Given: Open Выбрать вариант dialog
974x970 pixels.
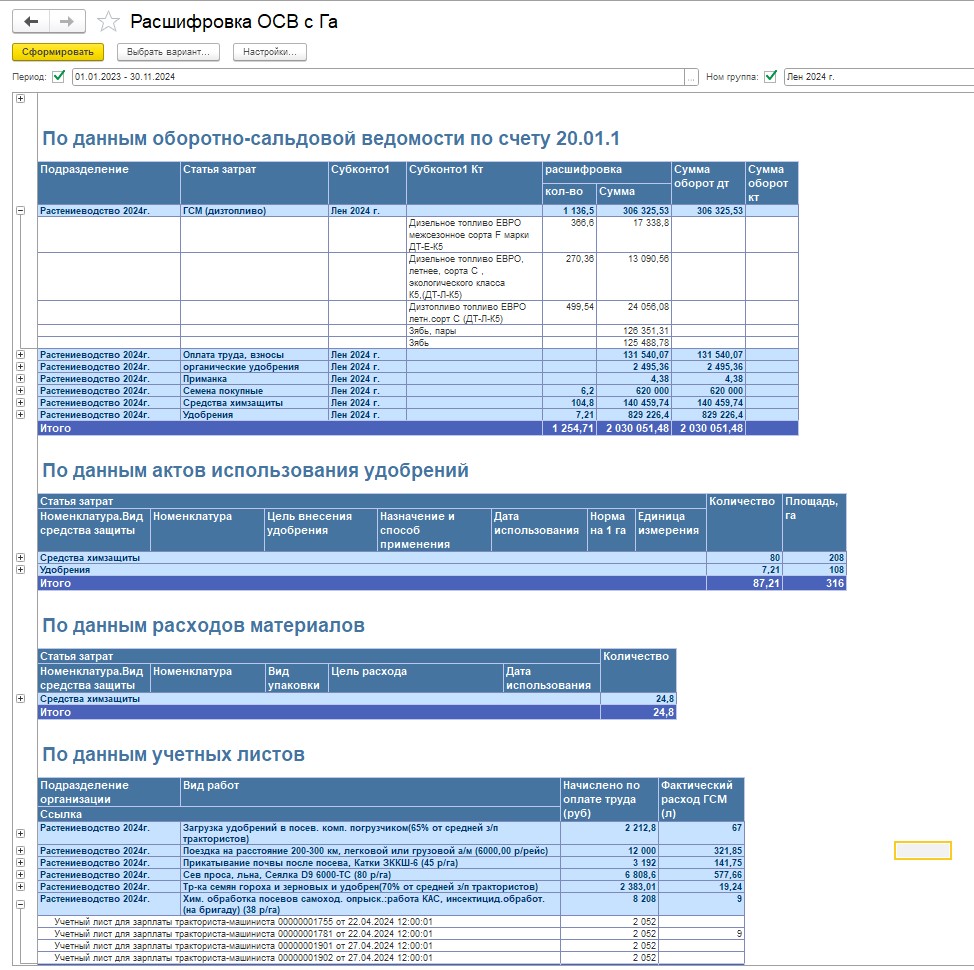Looking at the screenshot, I should pyautogui.click(x=168, y=52).
